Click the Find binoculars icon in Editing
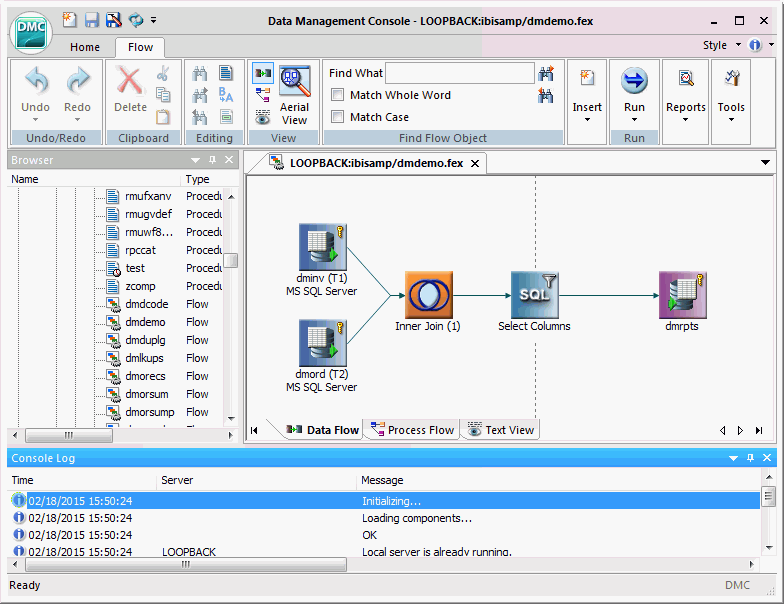 (x=200, y=74)
